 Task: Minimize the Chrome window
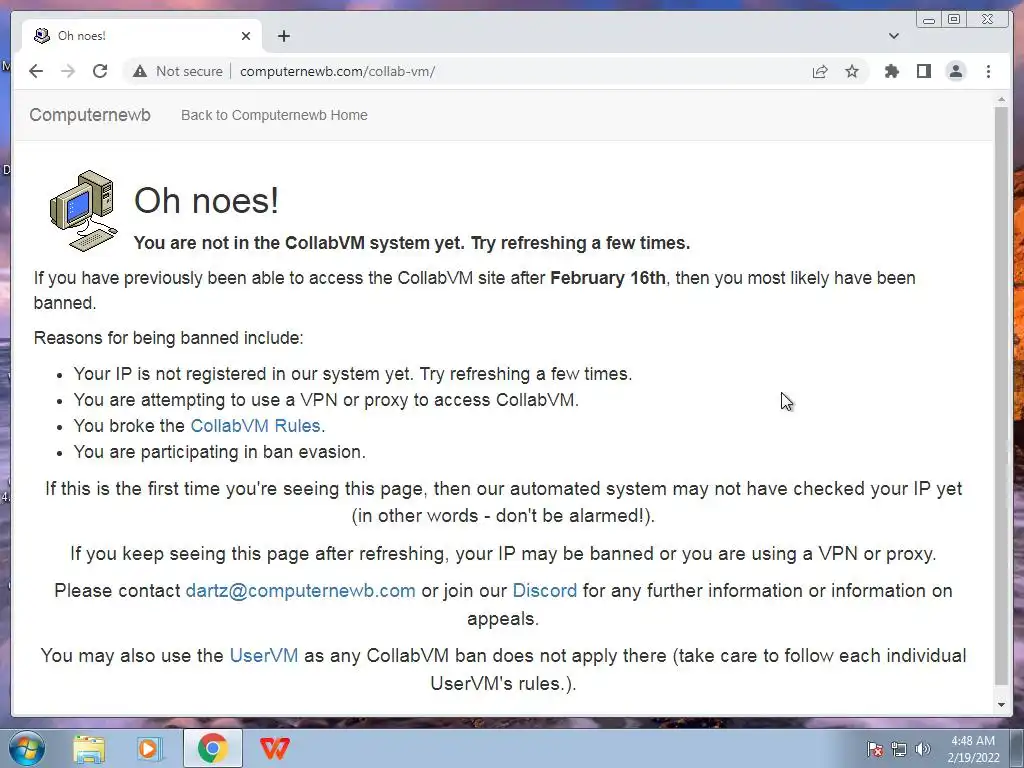(929, 20)
